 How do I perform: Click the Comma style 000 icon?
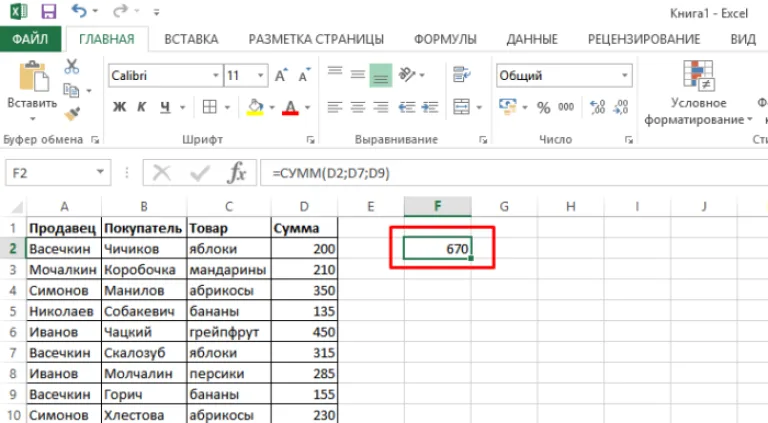click(566, 107)
